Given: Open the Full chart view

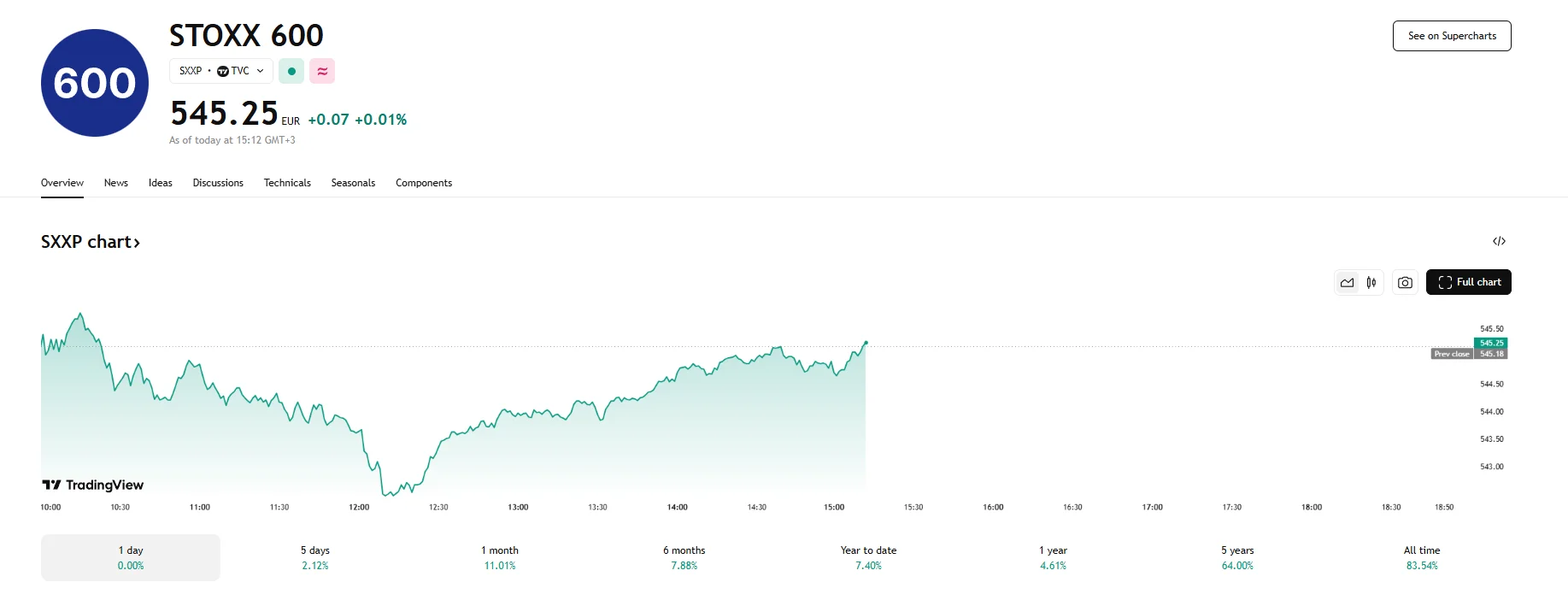Looking at the screenshot, I should 1468,282.
